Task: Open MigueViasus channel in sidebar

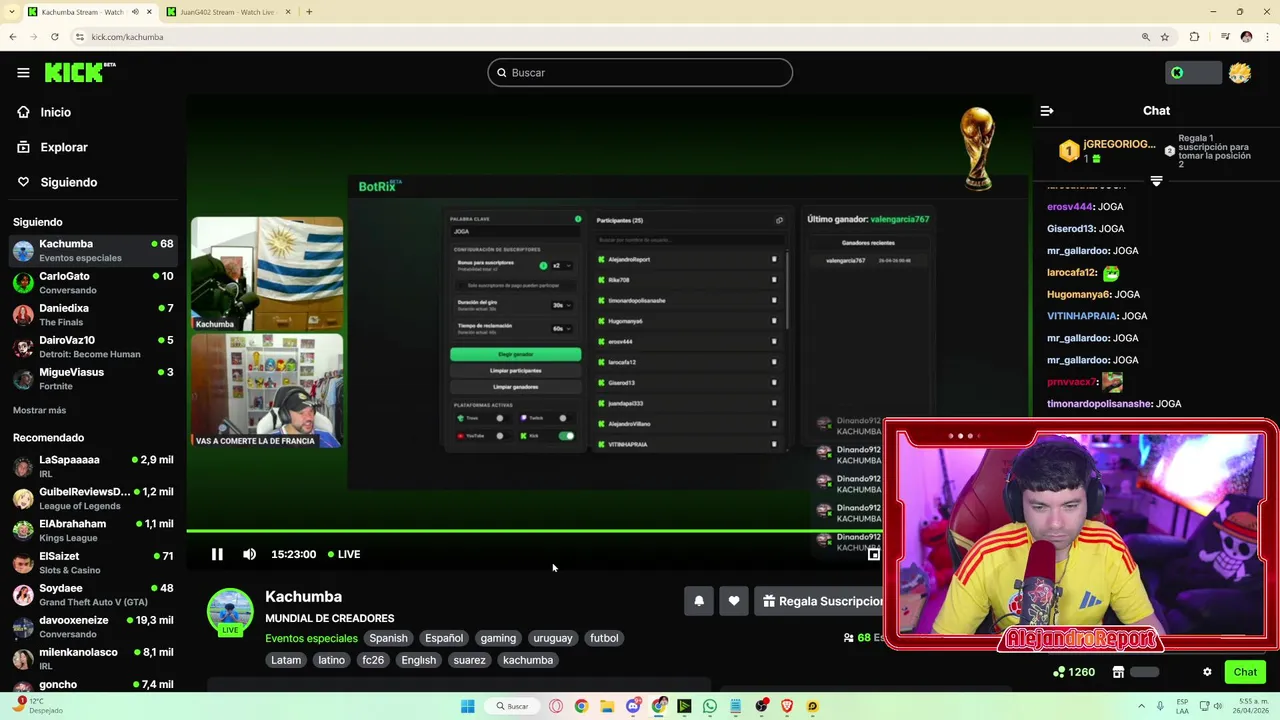Action: click(x=93, y=379)
